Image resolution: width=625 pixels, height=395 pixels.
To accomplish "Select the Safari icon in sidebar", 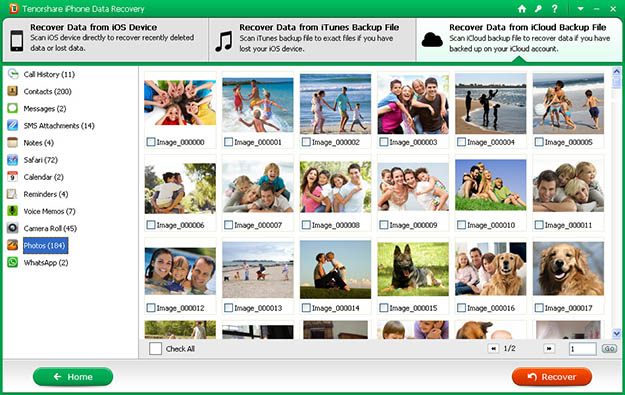I will tap(13, 160).
